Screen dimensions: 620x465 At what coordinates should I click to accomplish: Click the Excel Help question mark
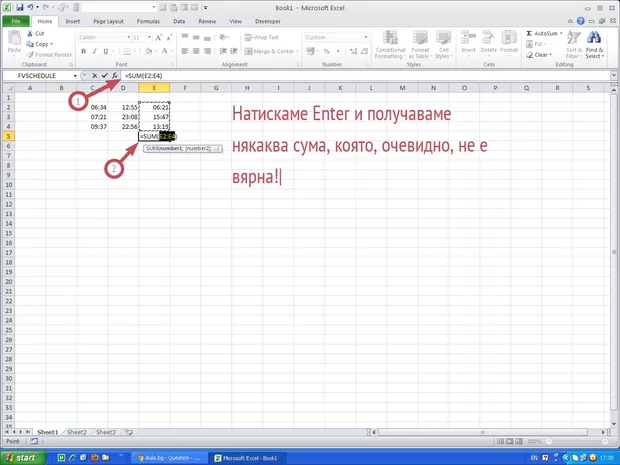[580, 21]
